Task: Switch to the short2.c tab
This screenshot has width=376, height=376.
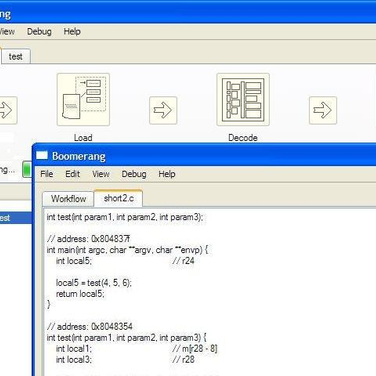Action: coord(119,198)
